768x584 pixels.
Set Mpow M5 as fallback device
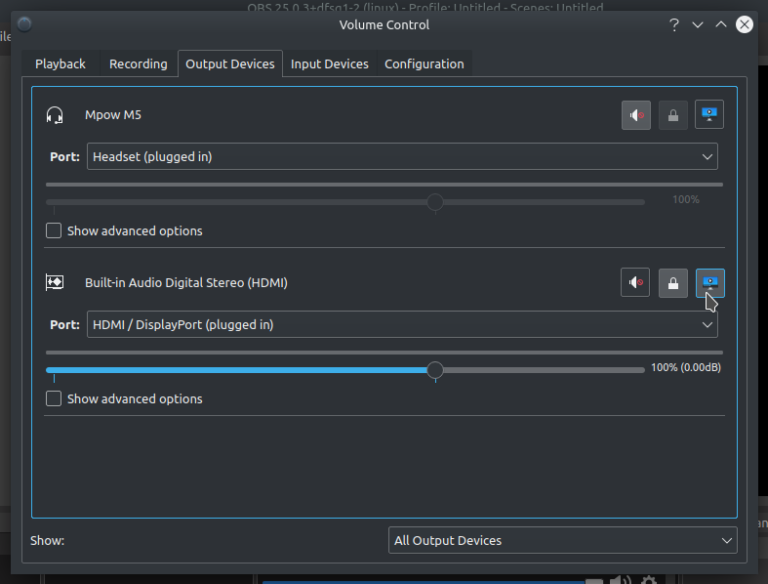point(710,116)
